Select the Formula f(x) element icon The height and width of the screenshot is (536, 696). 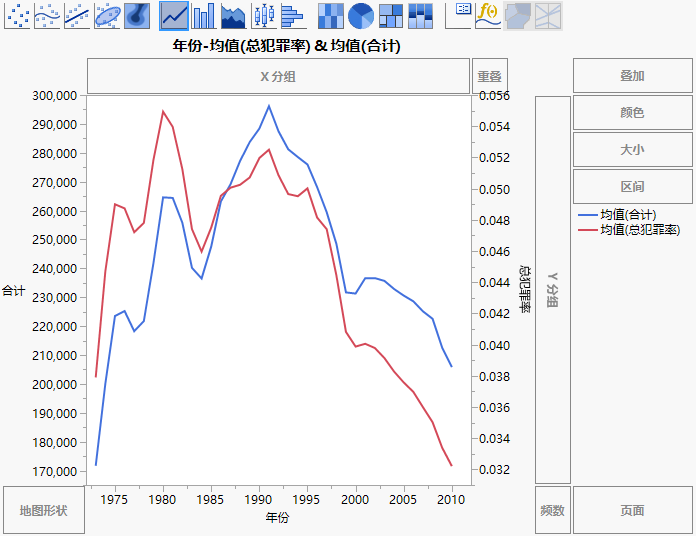[x=488, y=15]
